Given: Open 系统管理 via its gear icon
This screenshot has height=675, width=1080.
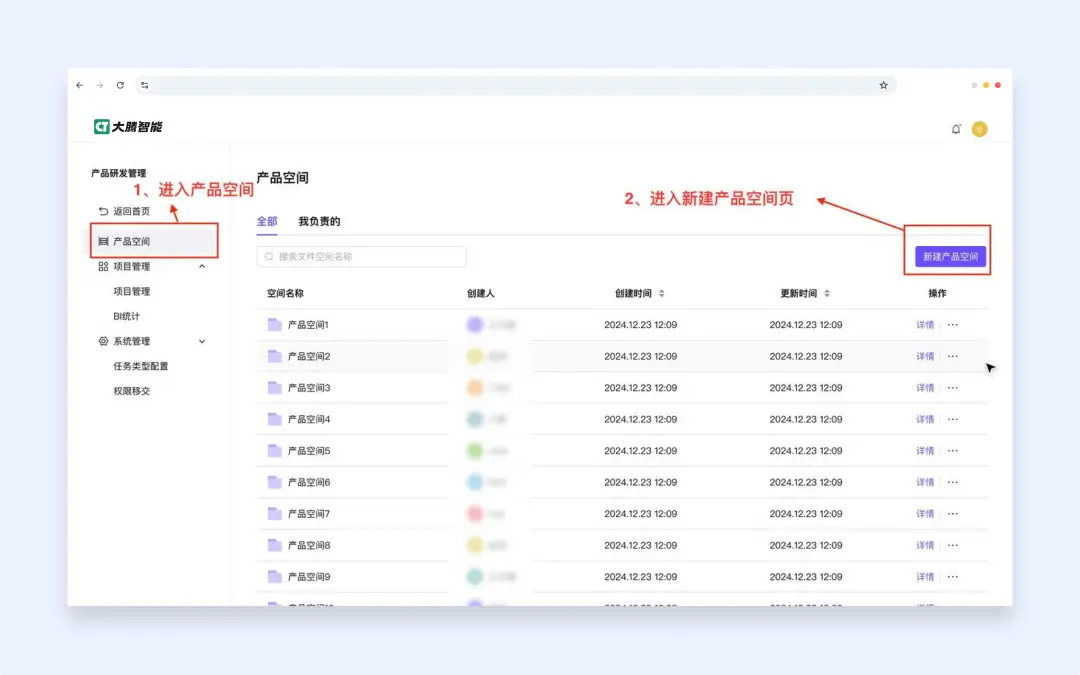Looking at the screenshot, I should point(103,341).
